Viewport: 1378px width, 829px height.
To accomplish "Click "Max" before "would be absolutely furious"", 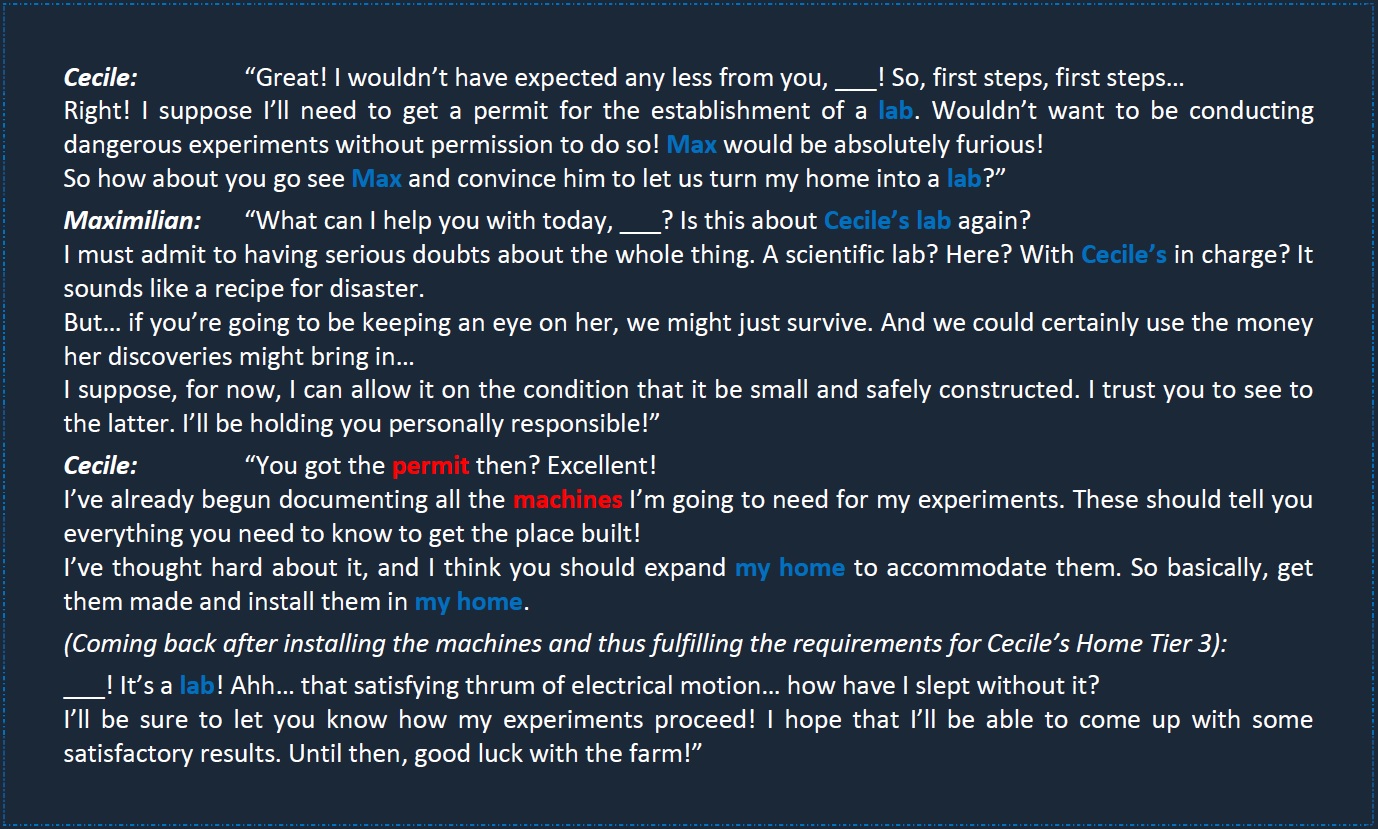I will (x=691, y=144).
